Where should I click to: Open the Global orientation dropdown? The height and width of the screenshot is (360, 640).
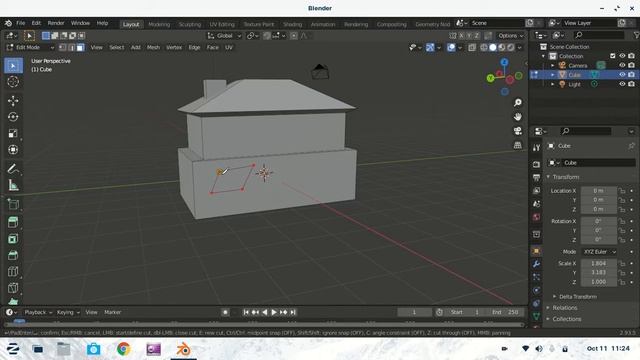pos(224,36)
